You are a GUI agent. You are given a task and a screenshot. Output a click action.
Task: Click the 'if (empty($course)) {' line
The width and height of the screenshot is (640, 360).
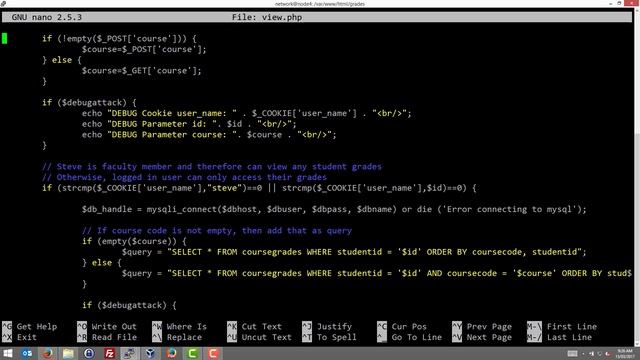134,241
